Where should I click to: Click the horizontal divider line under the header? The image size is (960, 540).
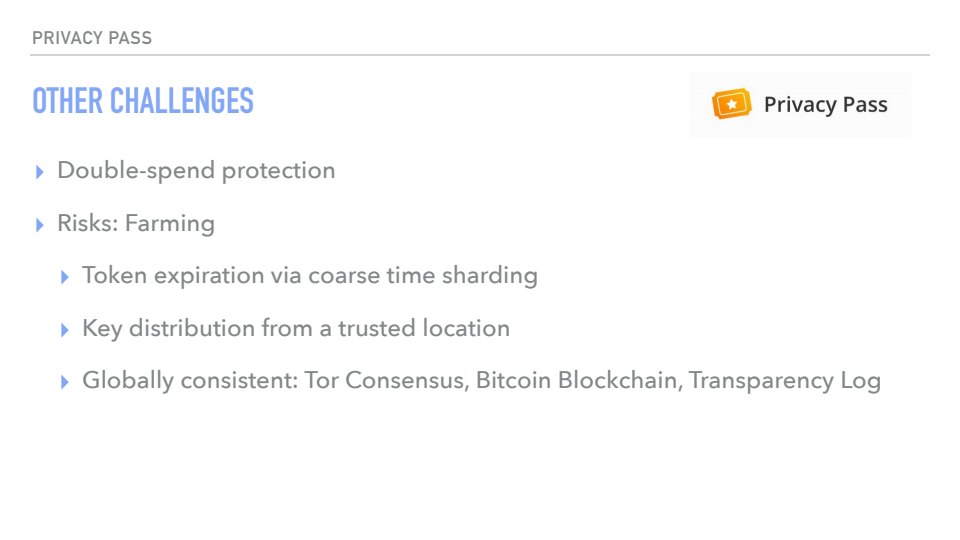[480, 55]
